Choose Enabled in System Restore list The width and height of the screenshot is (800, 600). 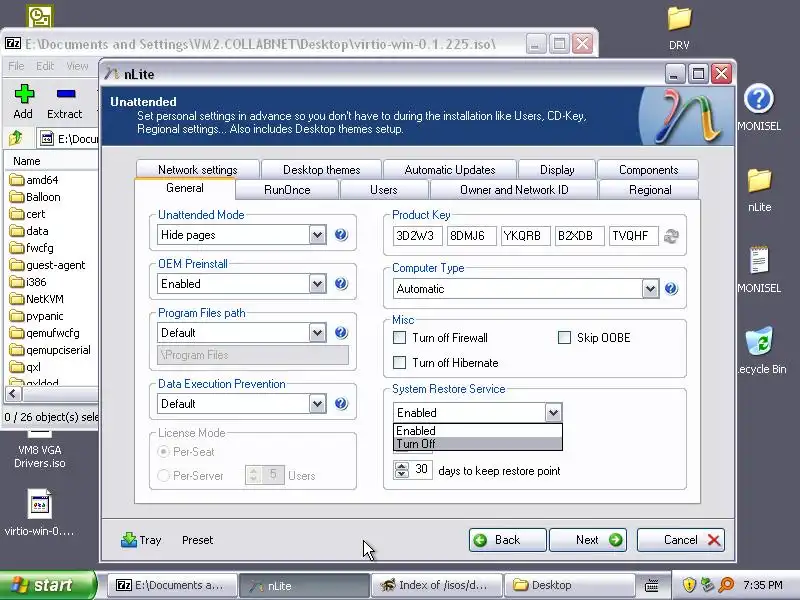[478, 431]
